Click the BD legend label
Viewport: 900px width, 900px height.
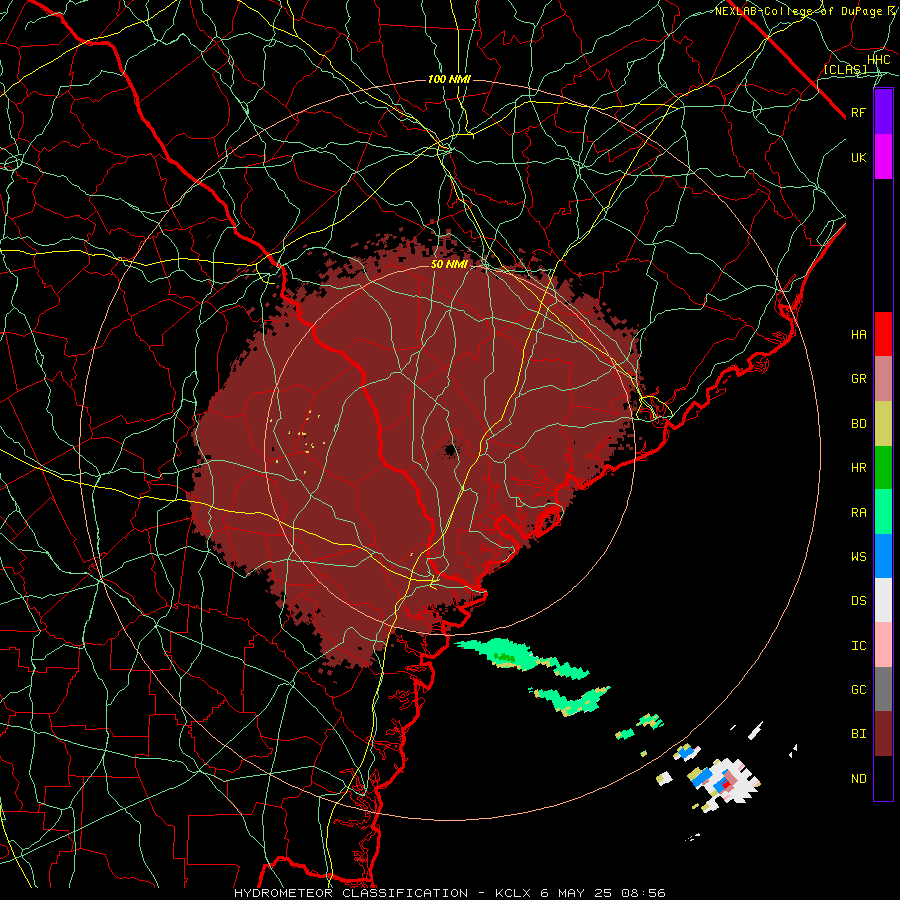859,424
